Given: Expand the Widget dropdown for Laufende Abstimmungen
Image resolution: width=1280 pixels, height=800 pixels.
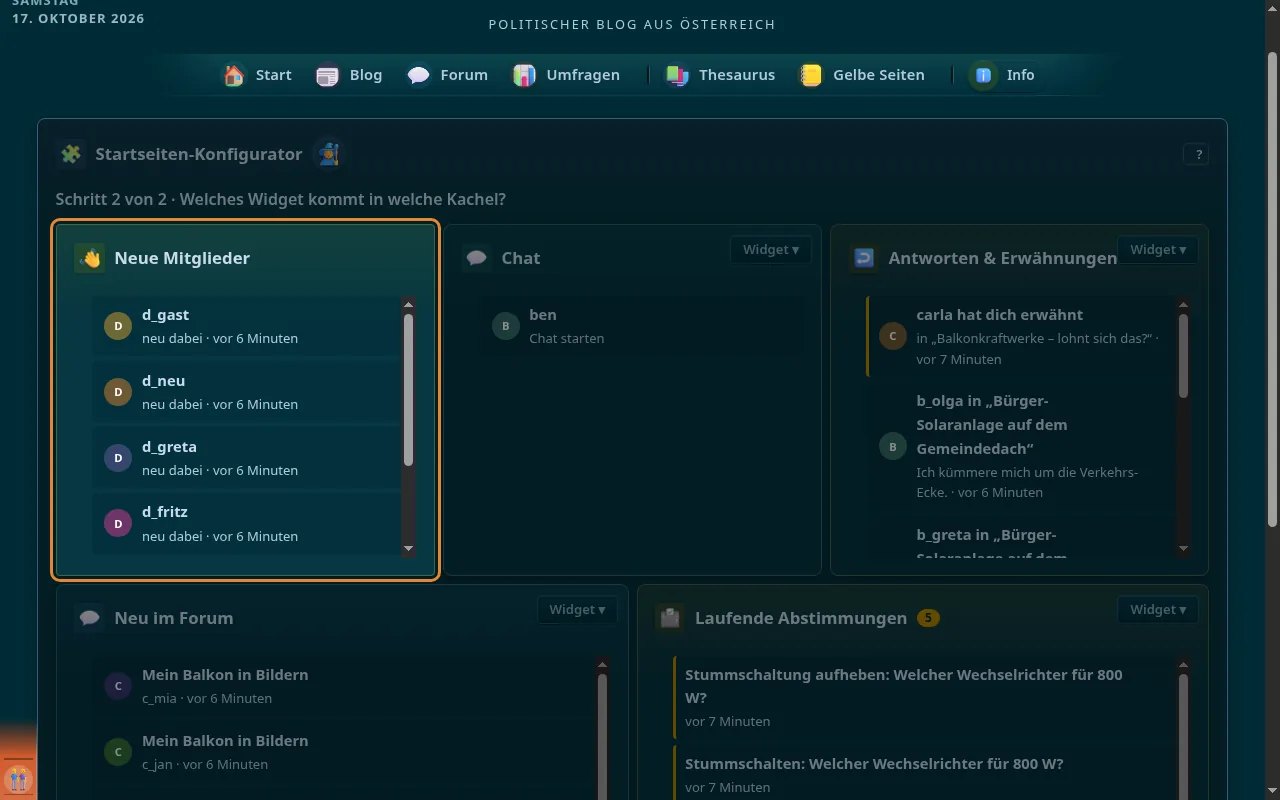Looking at the screenshot, I should (x=1157, y=610).
